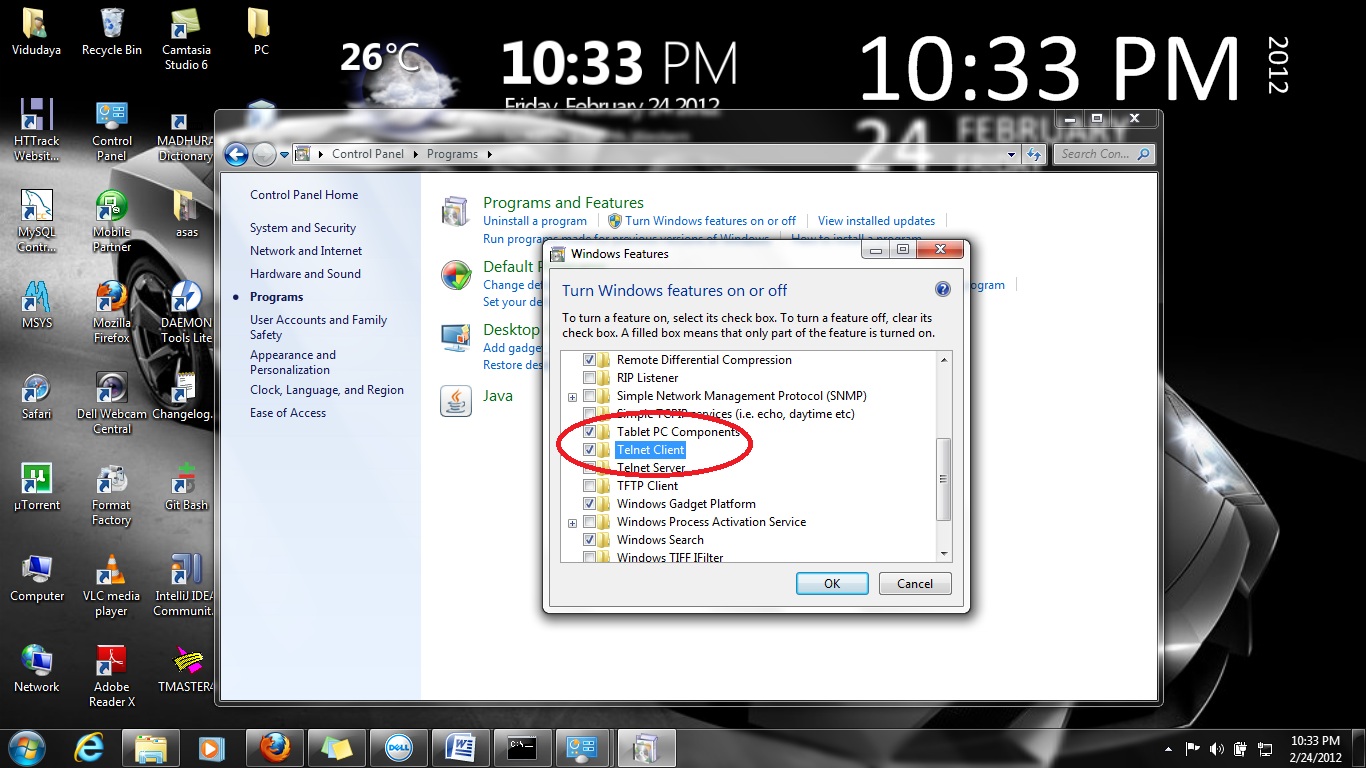Expand Windows Process Activation Service node
The image size is (1366, 768).
pos(572,523)
